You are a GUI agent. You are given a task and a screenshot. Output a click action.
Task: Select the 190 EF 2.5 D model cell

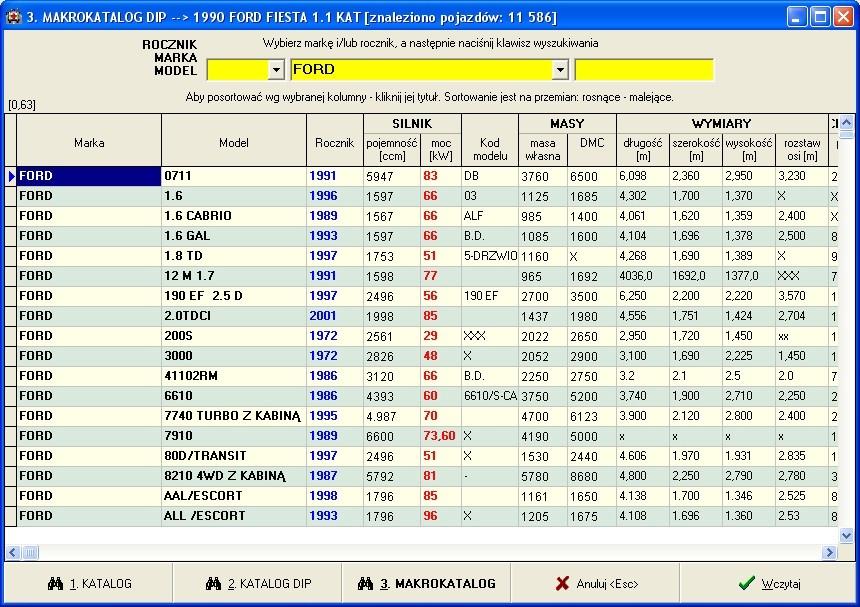click(234, 296)
